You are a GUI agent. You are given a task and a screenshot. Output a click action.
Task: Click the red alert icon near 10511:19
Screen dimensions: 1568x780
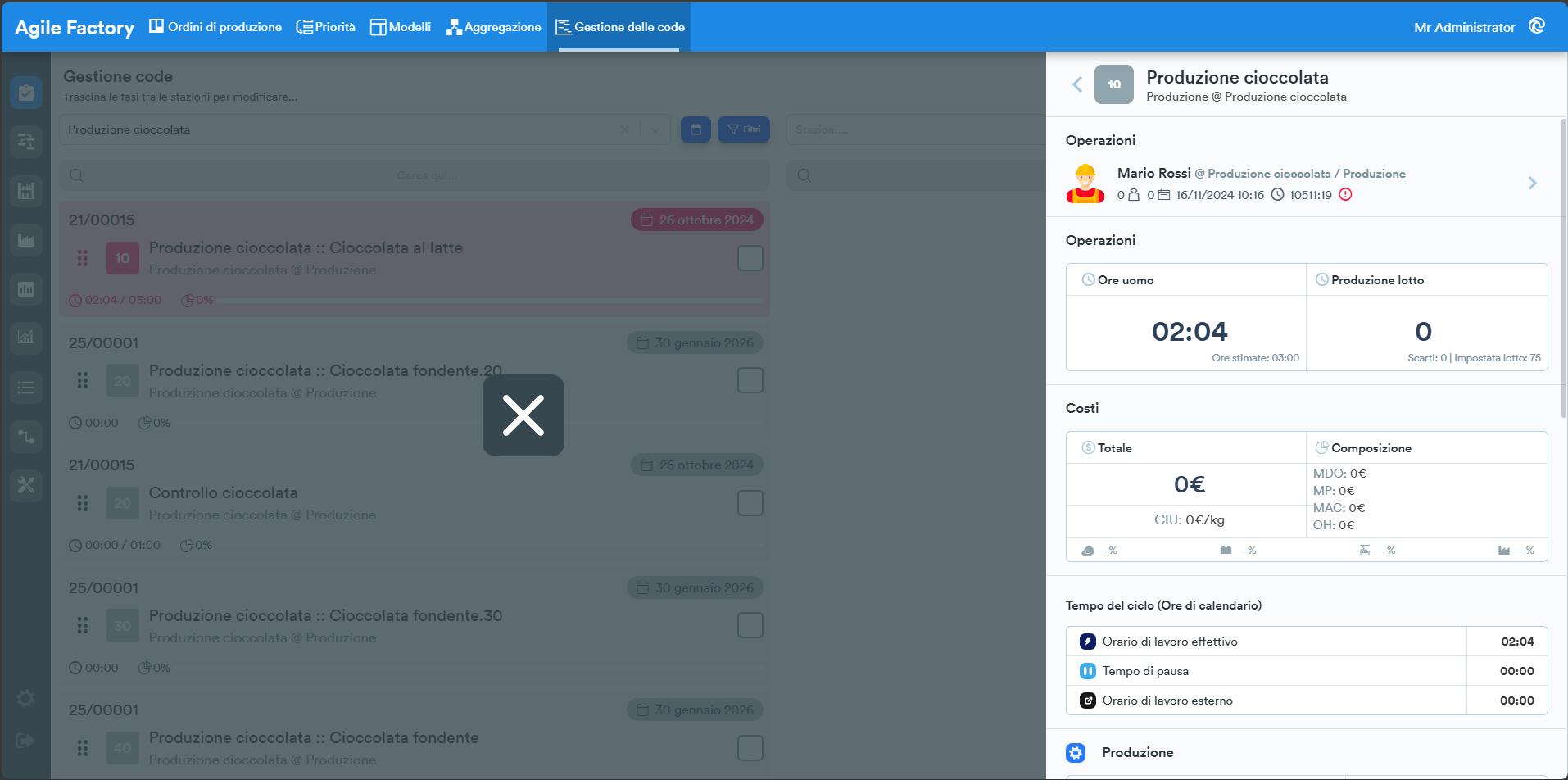tap(1345, 195)
